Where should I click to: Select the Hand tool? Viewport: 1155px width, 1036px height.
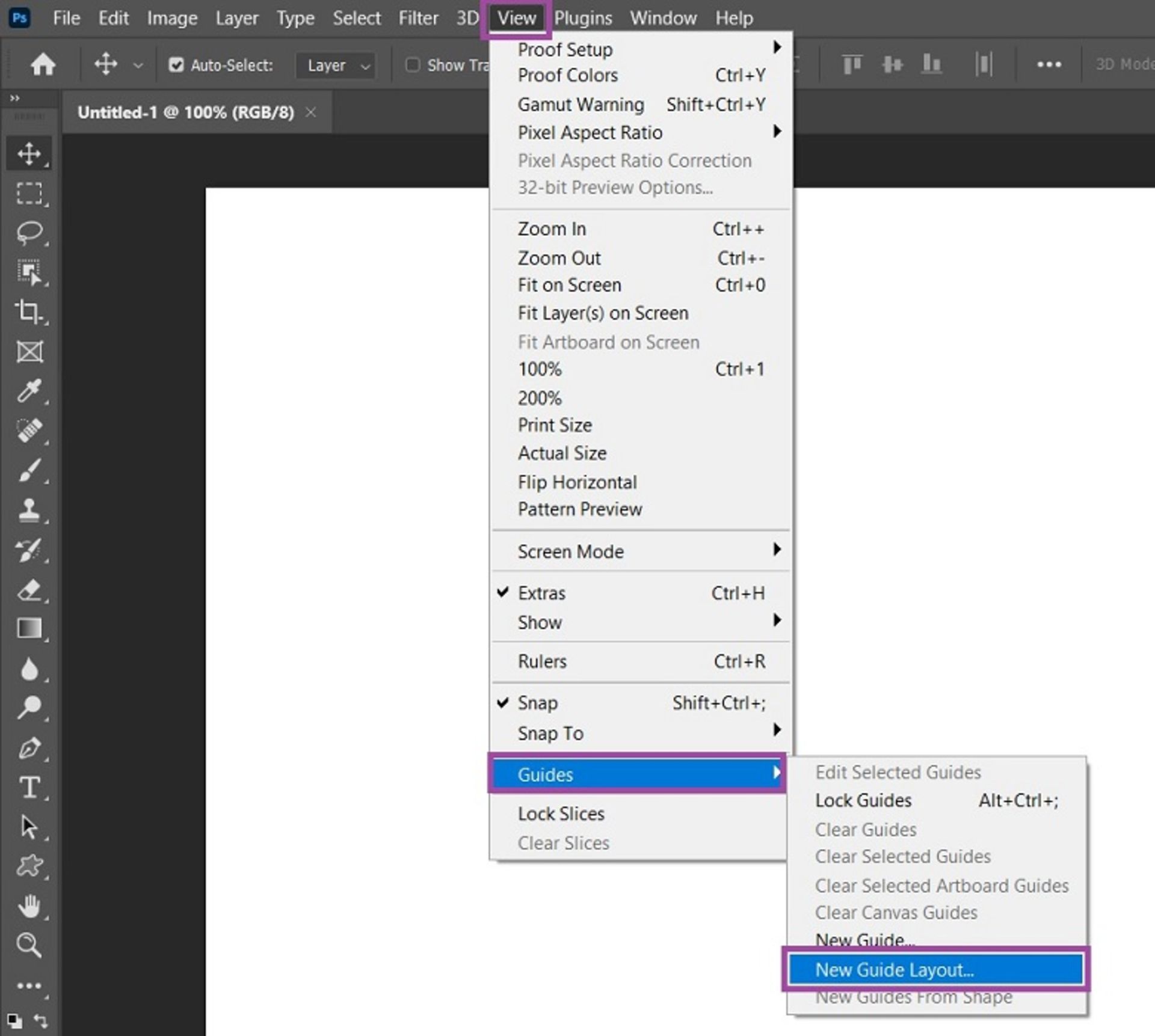(x=29, y=906)
